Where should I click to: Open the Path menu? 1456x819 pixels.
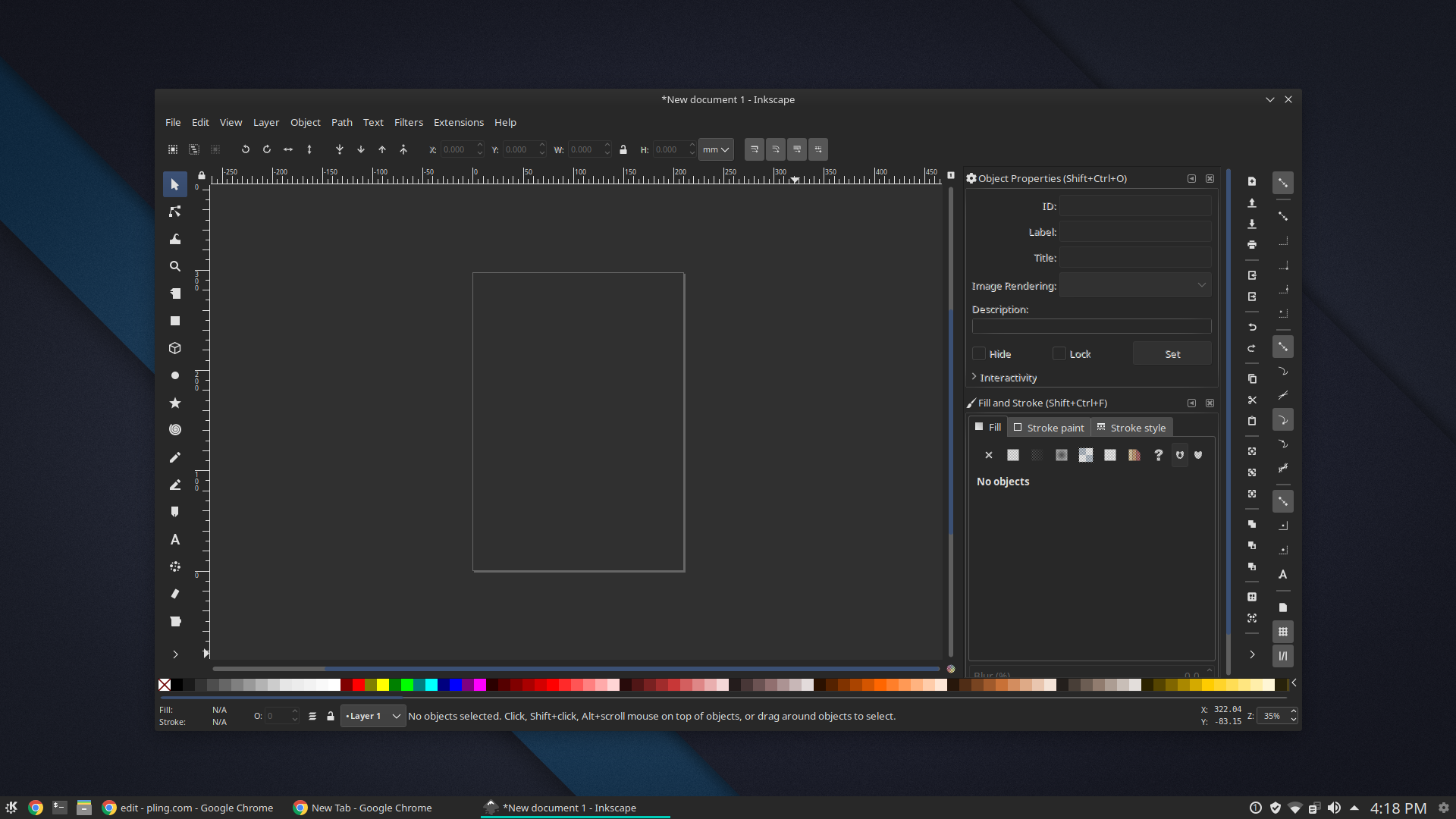click(x=342, y=123)
